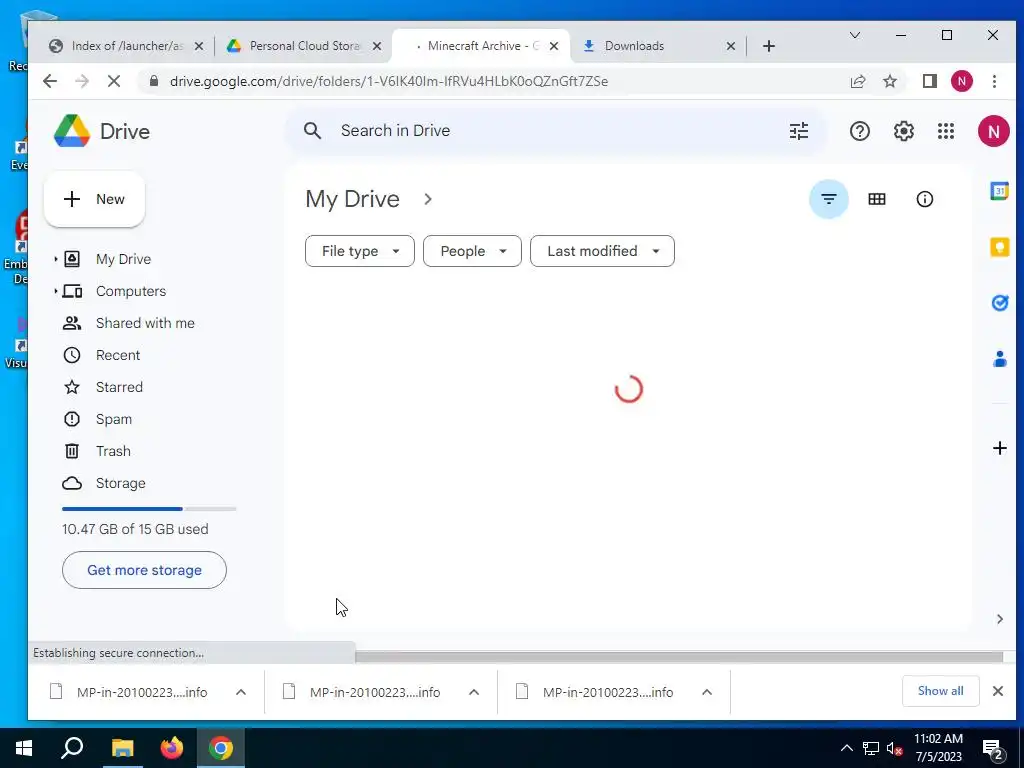This screenshot has height=768, width=1024.
Task: Bookmark this tab with star icon
Action: pos(889,81)
